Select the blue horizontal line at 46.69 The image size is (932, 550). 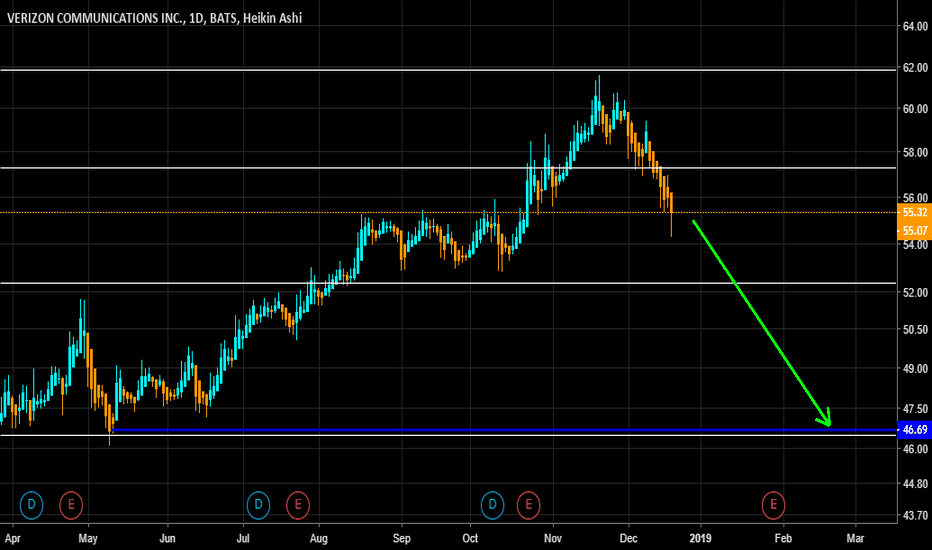tap(504, 429)
